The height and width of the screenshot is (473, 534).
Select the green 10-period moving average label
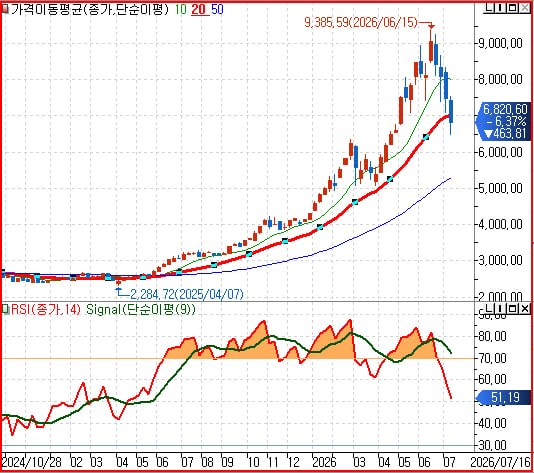pos(180,10)
